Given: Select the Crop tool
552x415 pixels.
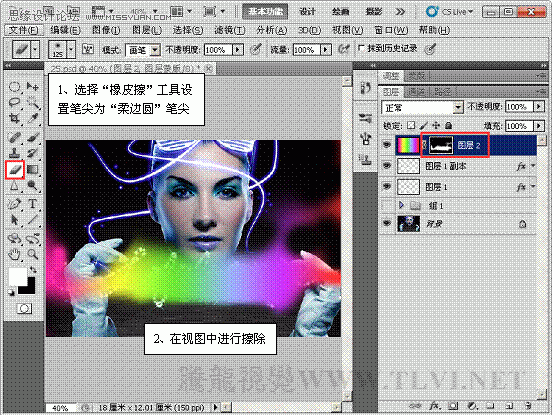Looking at the screenshot, I should [x=14, y=119].
